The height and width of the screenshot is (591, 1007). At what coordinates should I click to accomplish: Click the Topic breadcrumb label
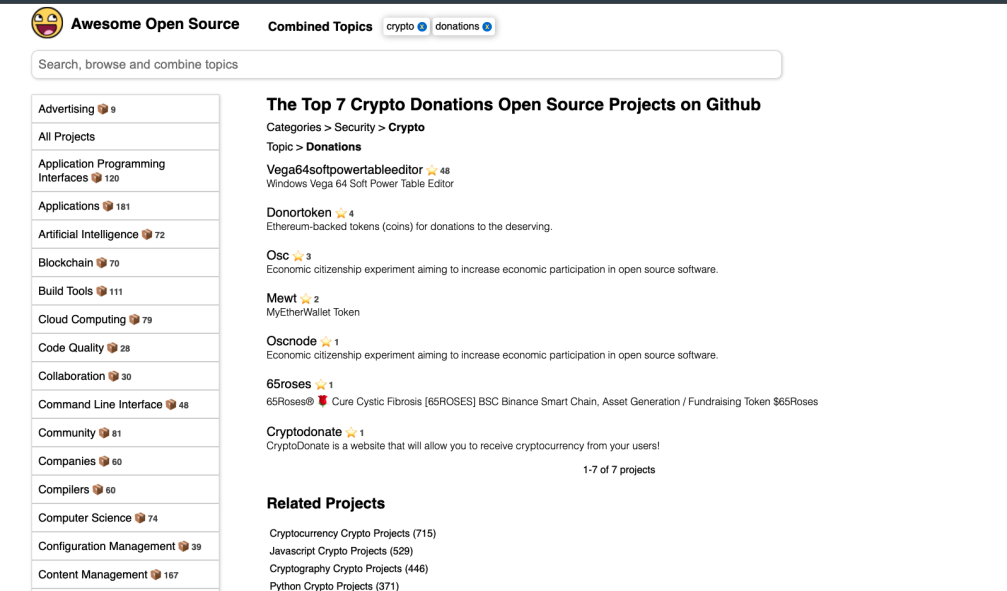(x=279, y=146)
